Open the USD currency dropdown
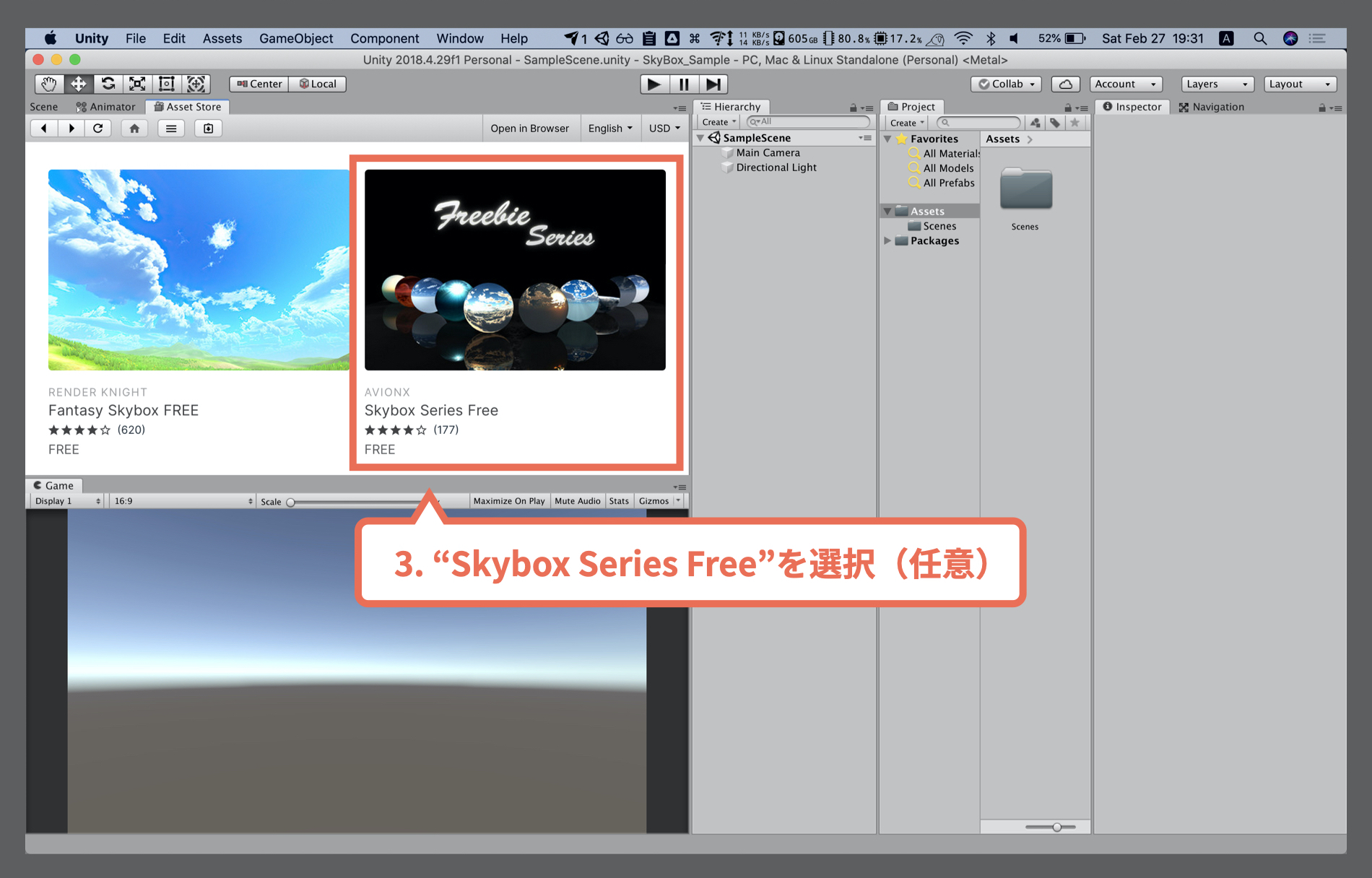The image size is (1372, 878). click(664, 128)
